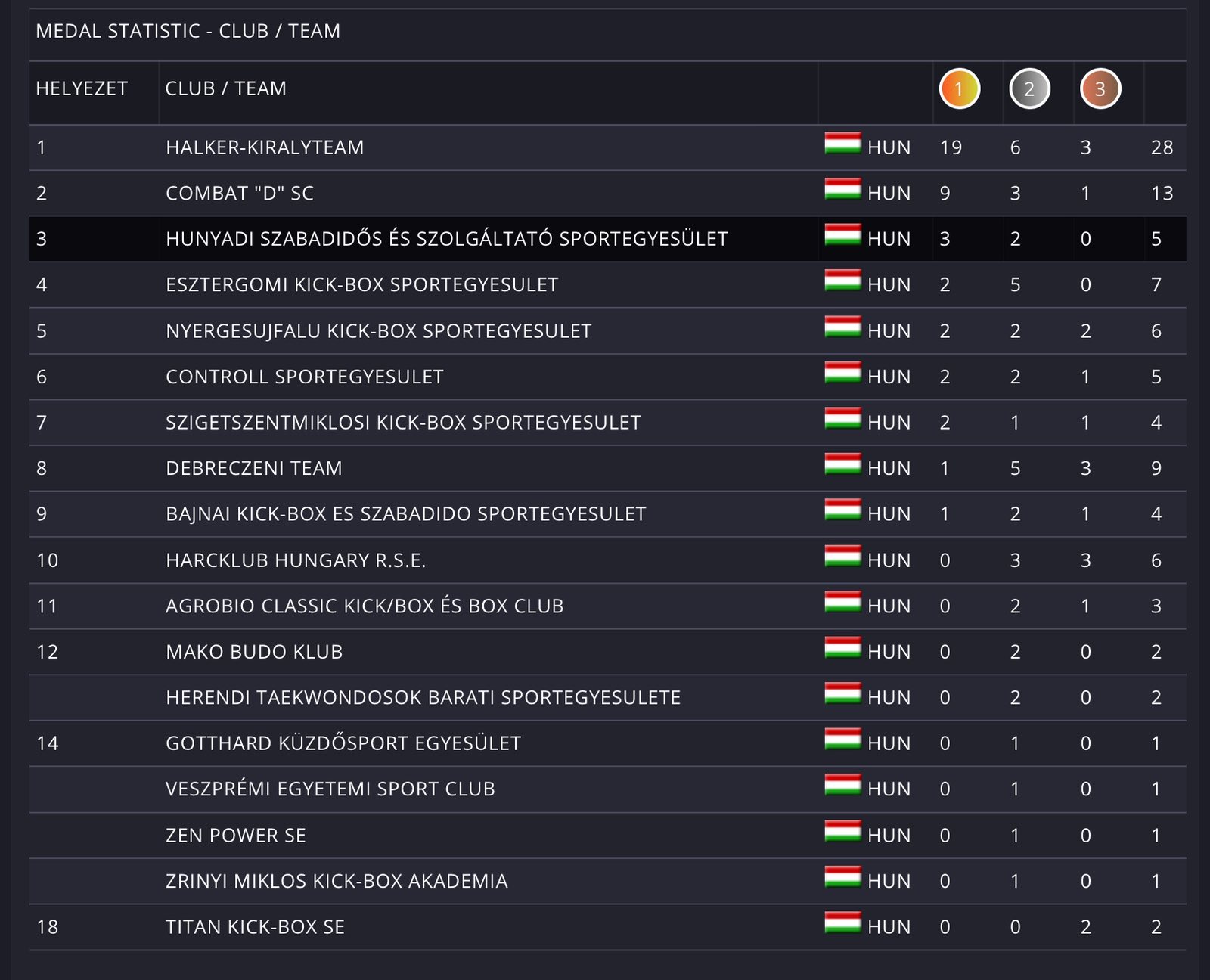Viewport: 1210px width, 980px height.
Task: Click Hungarian flag beside HALKER-KIRALYTEAM
Action: pyautogui.click(x=842, y=144)
